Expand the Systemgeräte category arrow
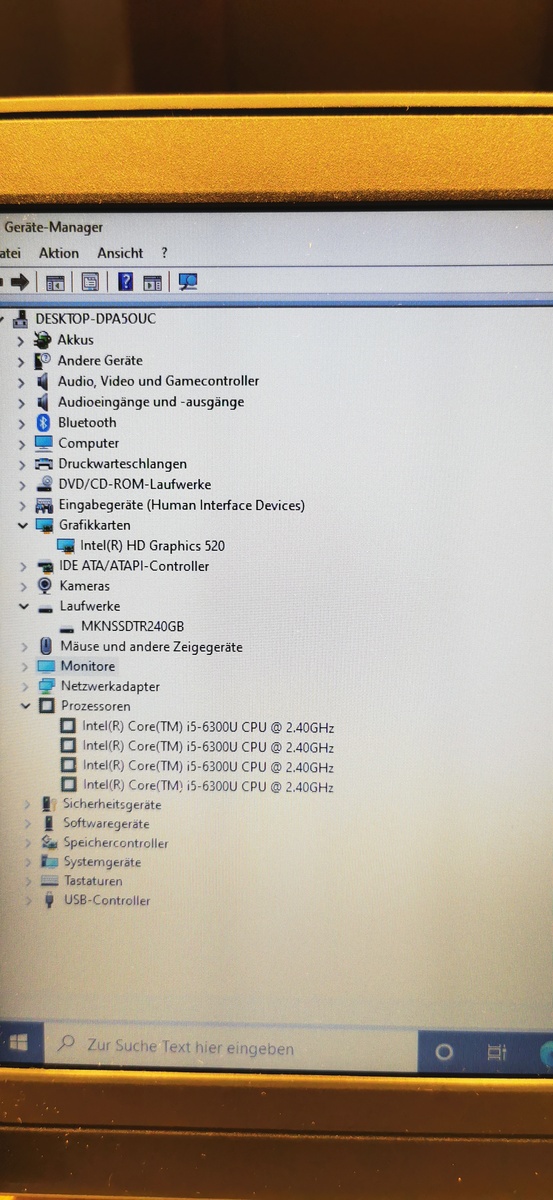The image size is (553, 1200). click(x=28, y=862)
